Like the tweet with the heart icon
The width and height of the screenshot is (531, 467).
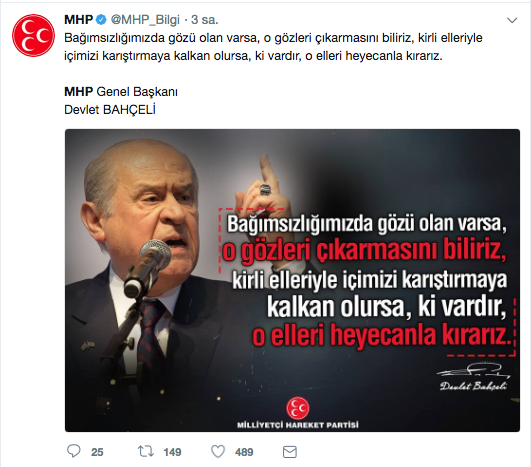pos(218,451)
